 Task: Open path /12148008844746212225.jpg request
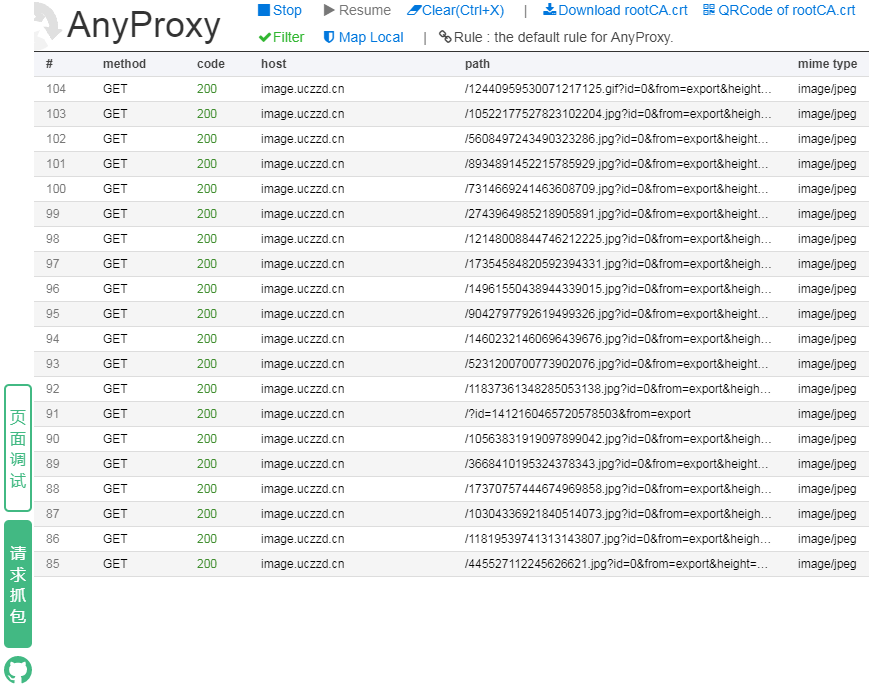pyautogui.click(x=618, y=239)
